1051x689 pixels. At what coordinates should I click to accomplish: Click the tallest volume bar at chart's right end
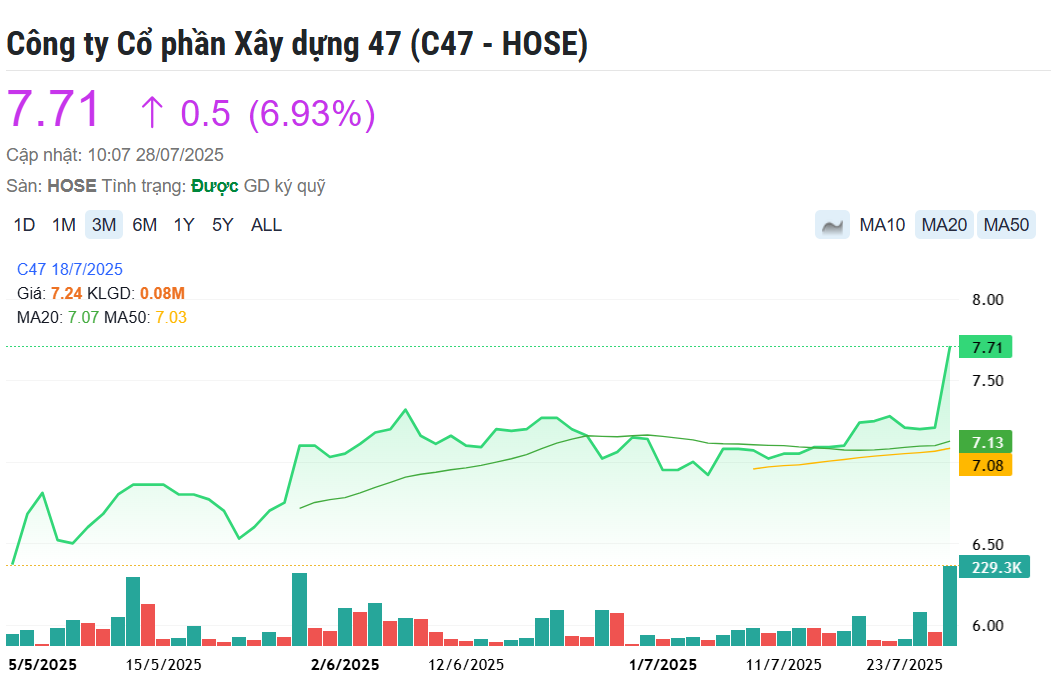coord(950,606)
